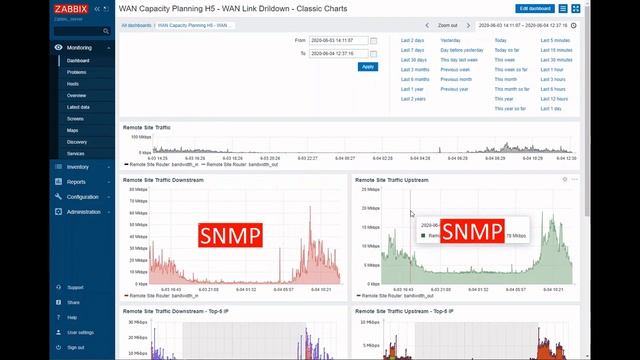The height and width of the screenshot is (360, 640).
Task: Open Problems under Monitoring
Action: [77, 72]
